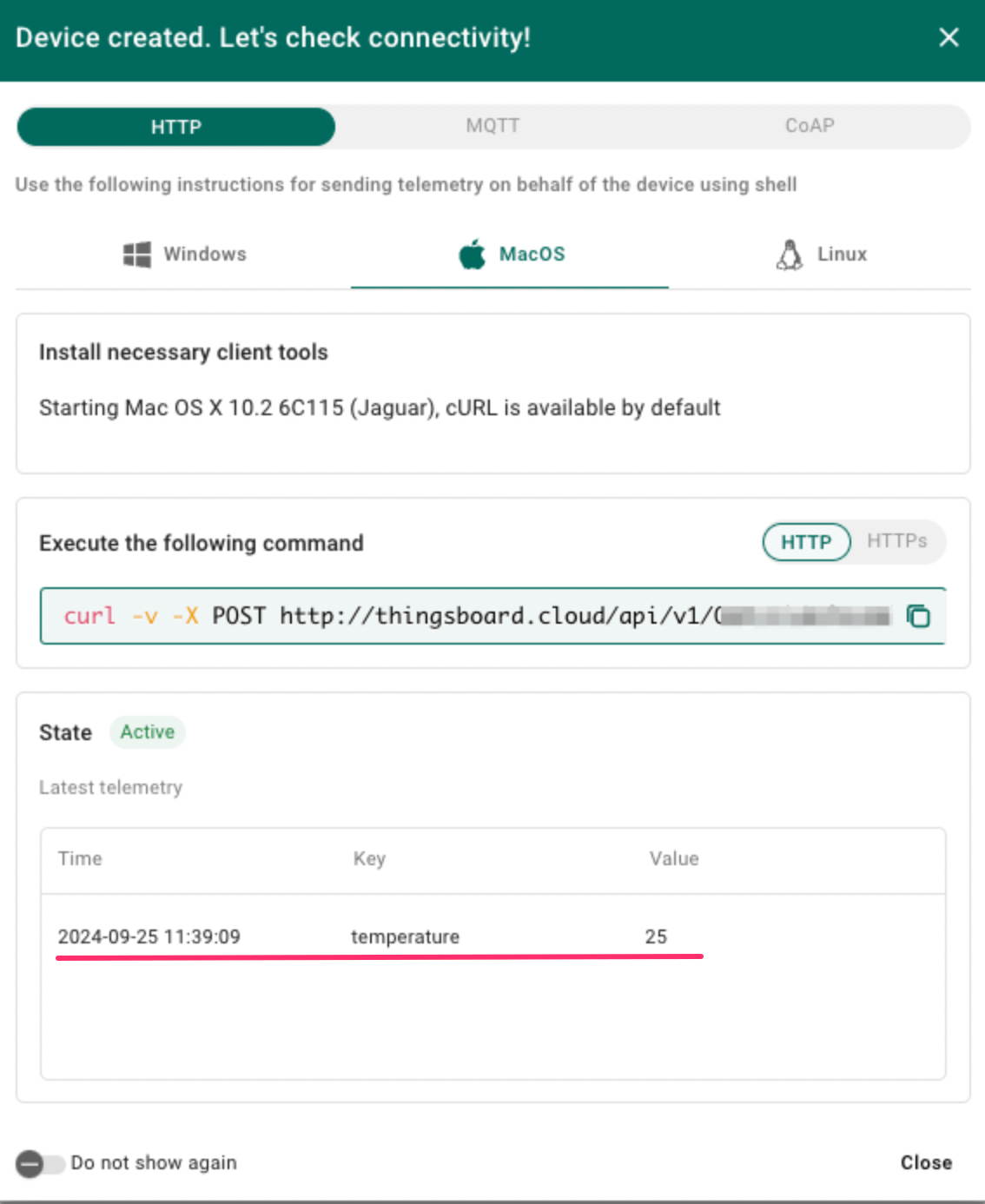Select the Linux penguin icon

(789, 255)
